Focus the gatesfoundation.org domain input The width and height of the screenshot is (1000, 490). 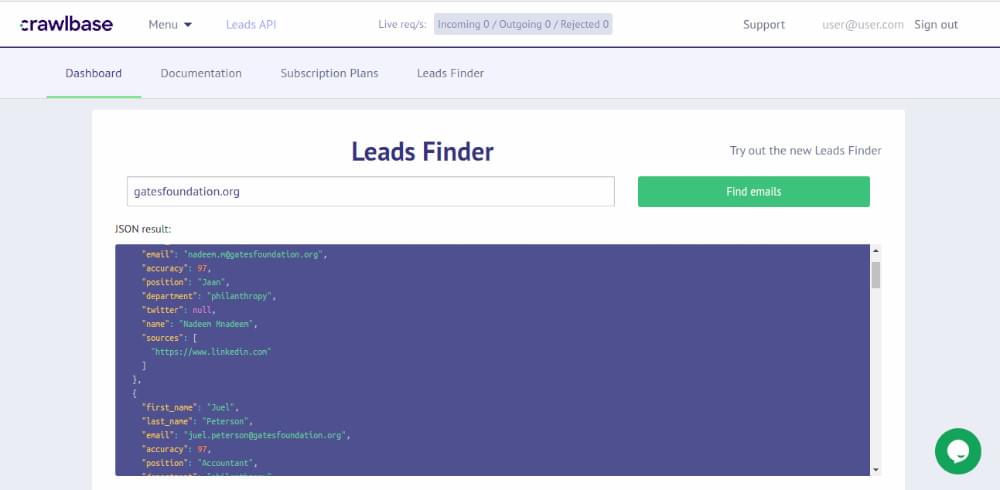coord(371,191)
